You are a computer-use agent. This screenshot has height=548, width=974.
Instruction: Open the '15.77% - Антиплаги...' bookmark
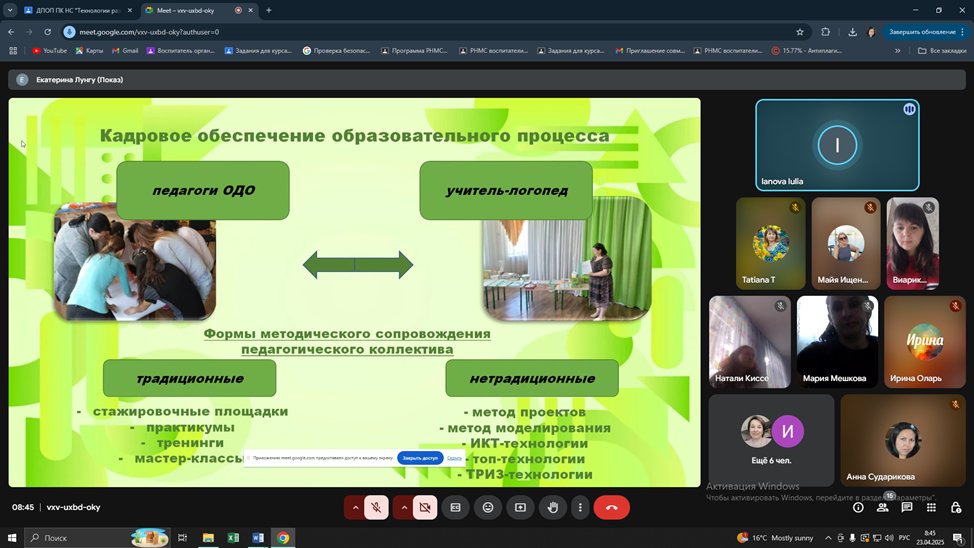(x=806, y=51)
